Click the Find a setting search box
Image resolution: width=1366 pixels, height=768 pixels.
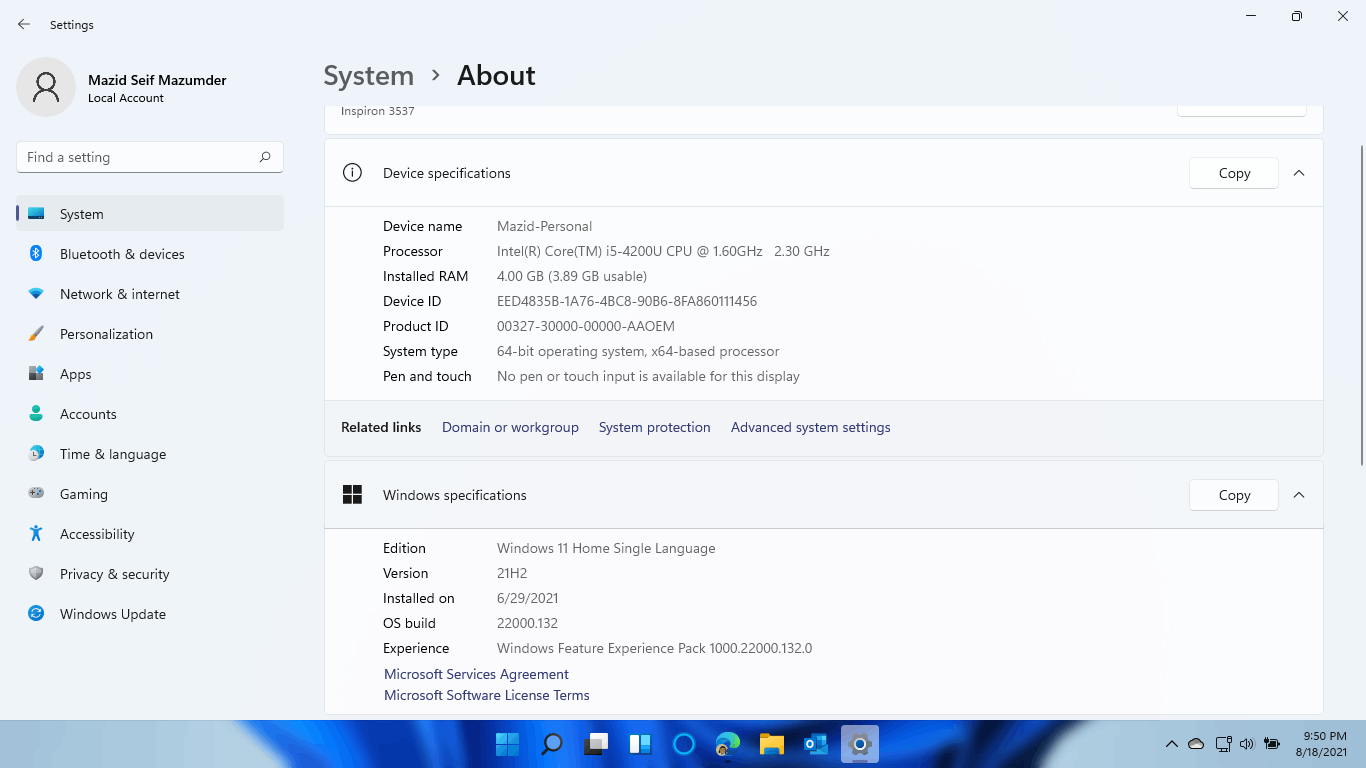pyautogui.click(x=150, y=157)
